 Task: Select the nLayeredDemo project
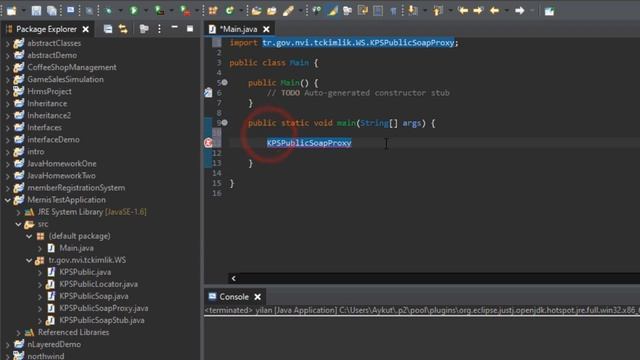(x=54, y=344)
